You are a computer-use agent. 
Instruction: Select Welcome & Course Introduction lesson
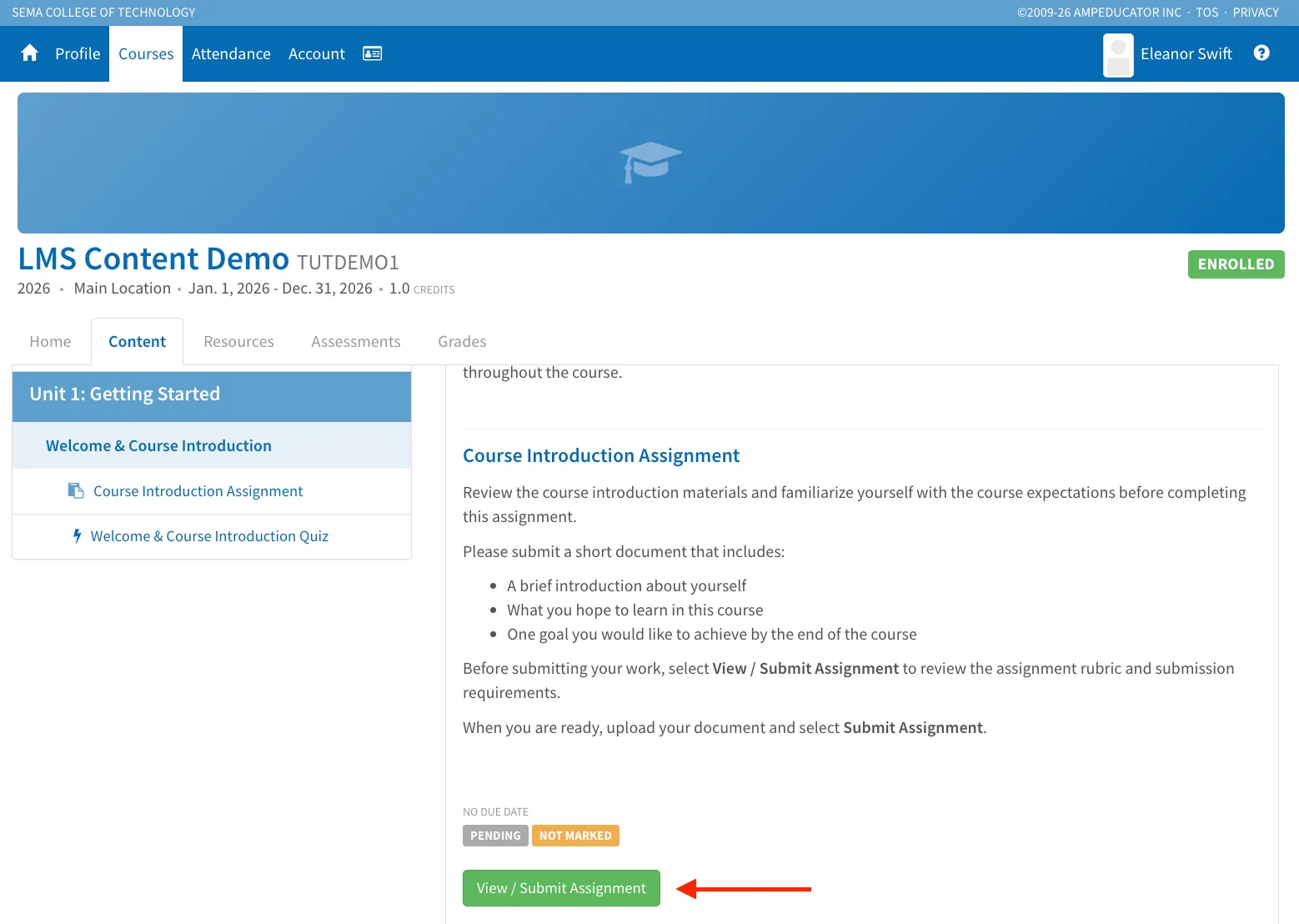212,446
